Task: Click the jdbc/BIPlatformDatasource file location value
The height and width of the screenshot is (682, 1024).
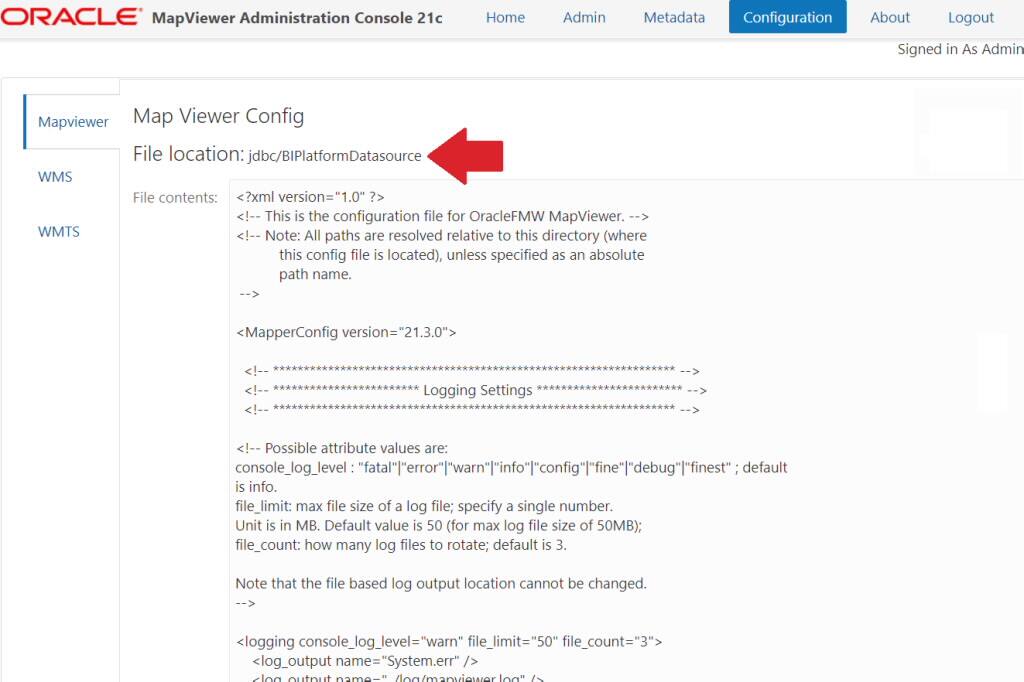Action: (x=334, y=156)
